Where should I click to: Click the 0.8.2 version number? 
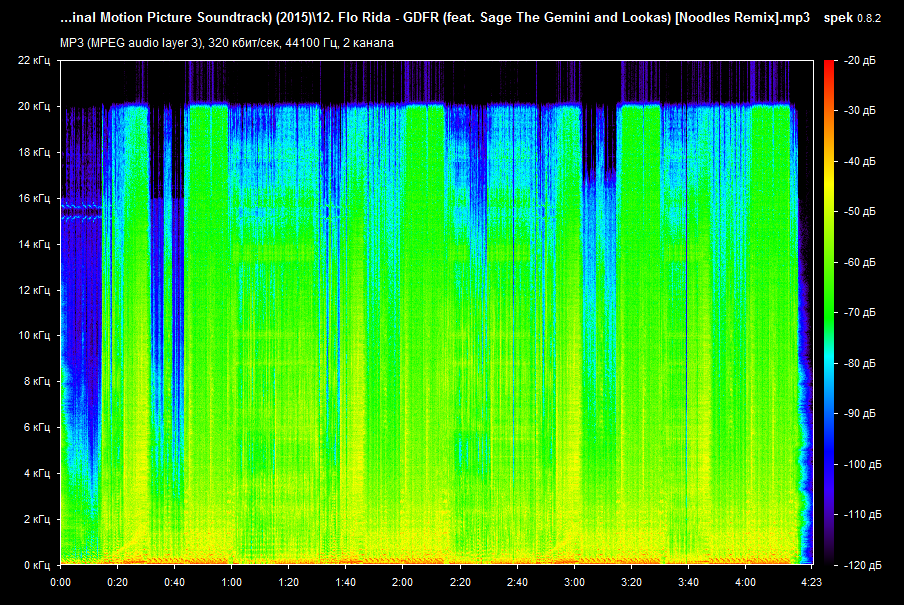[x=871, y=21]
